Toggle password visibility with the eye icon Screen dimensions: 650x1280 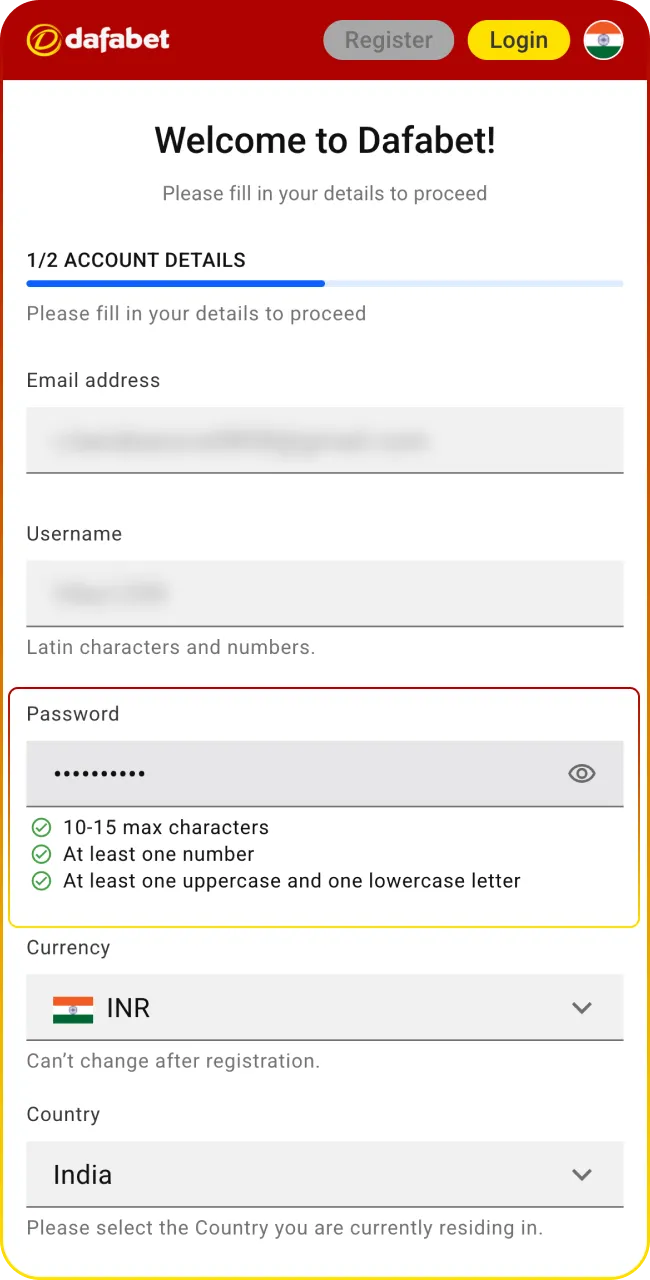pos(581,773)
